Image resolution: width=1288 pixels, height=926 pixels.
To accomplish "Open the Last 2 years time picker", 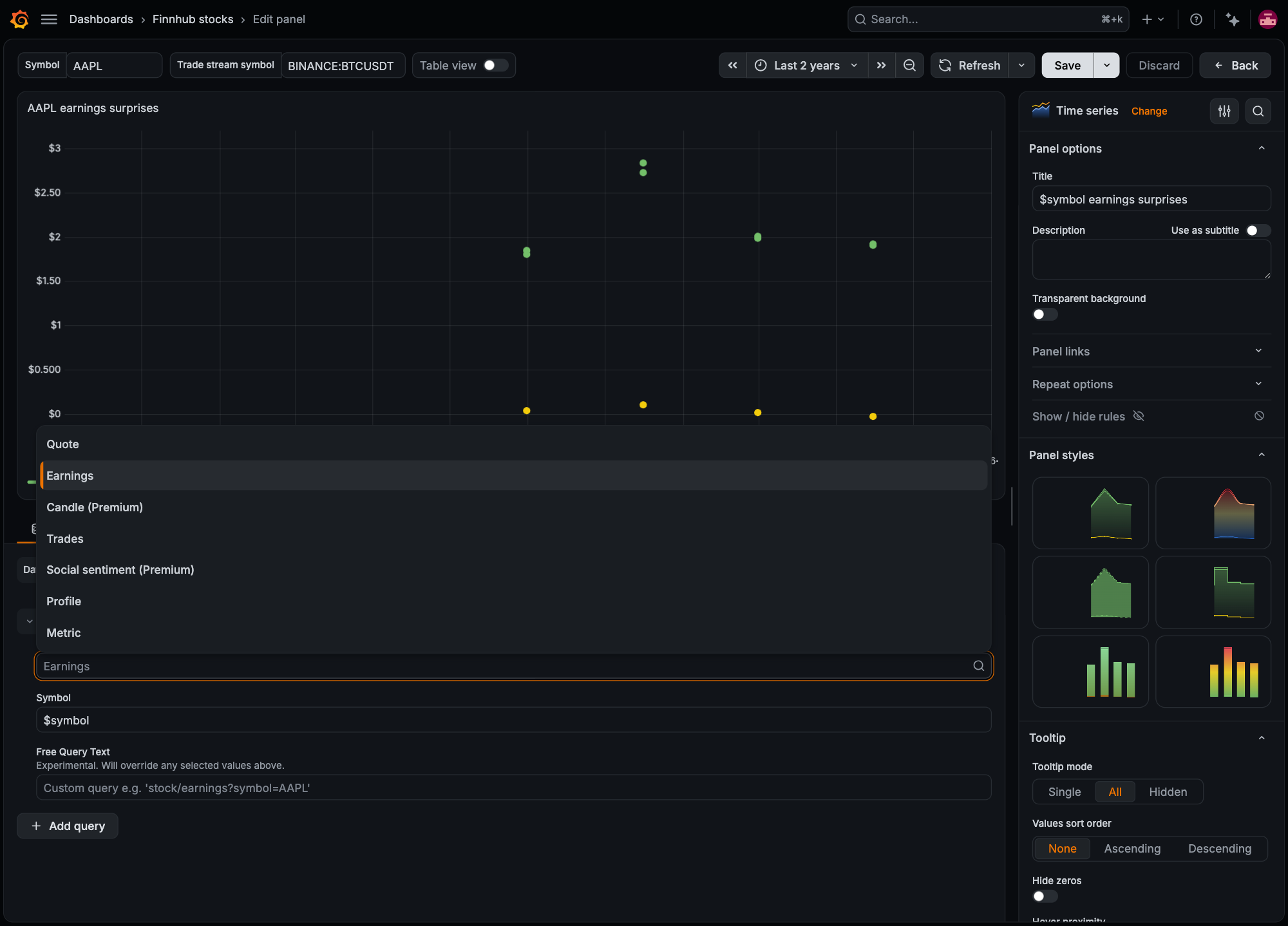I will [806, 65].
